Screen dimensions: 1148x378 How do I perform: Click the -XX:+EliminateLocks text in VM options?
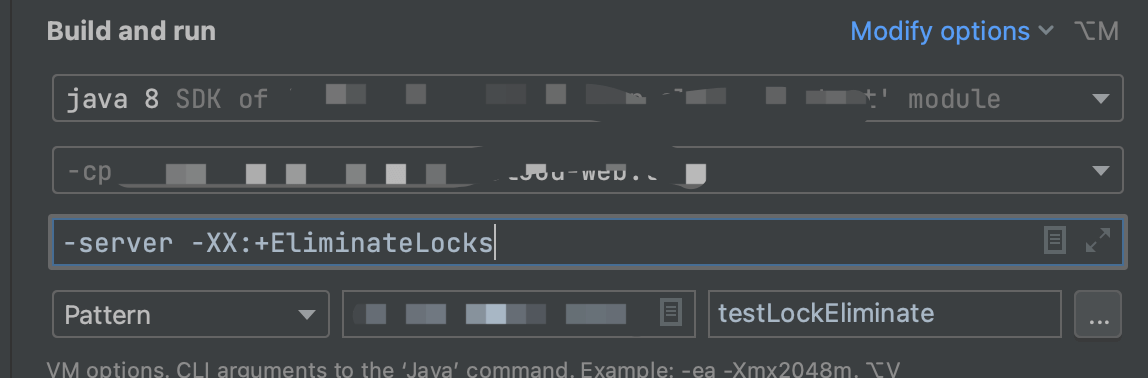(x=342, y=242)
